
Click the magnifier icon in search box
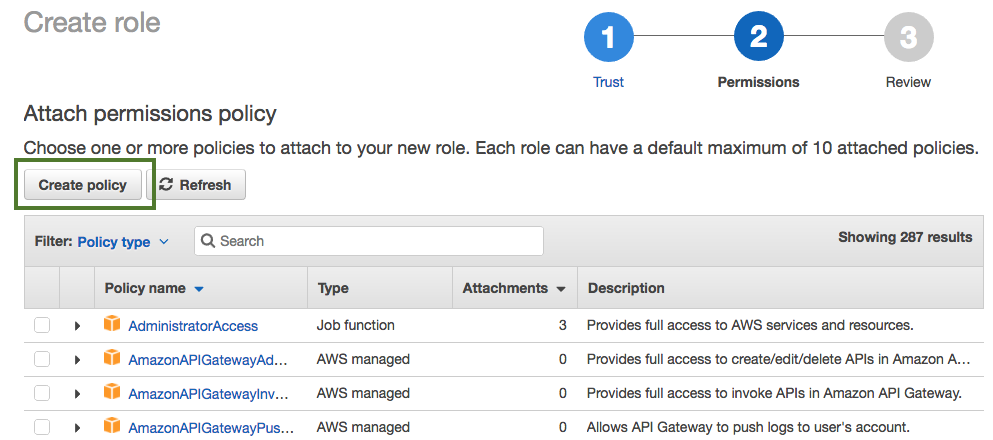pyautogui.click(x=208, y=241)
